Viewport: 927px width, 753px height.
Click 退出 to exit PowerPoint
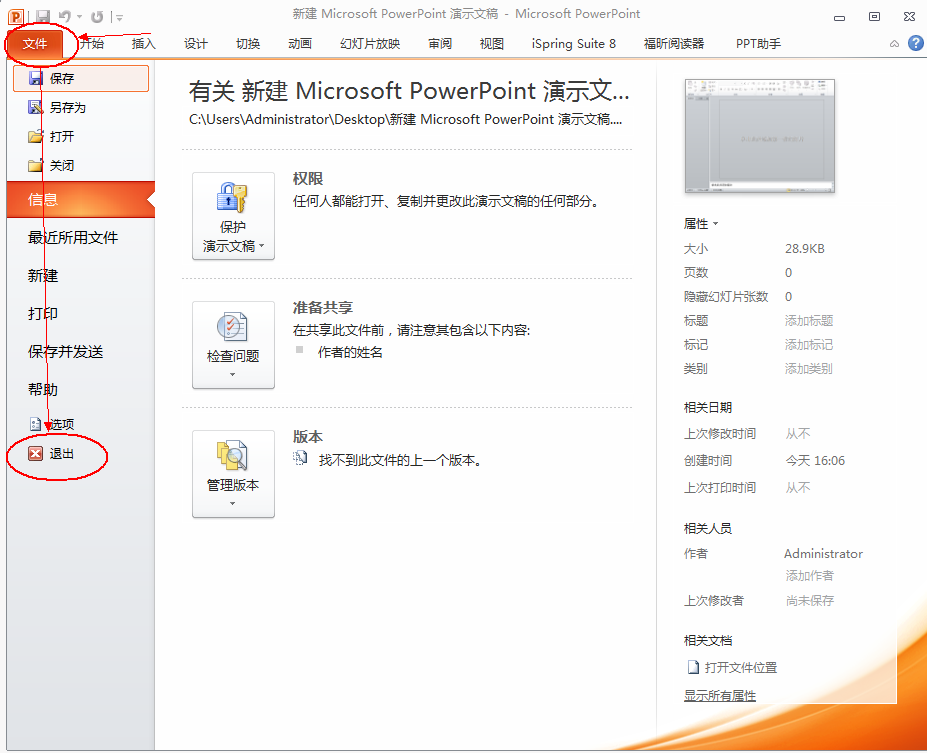(x=81, y=454)
